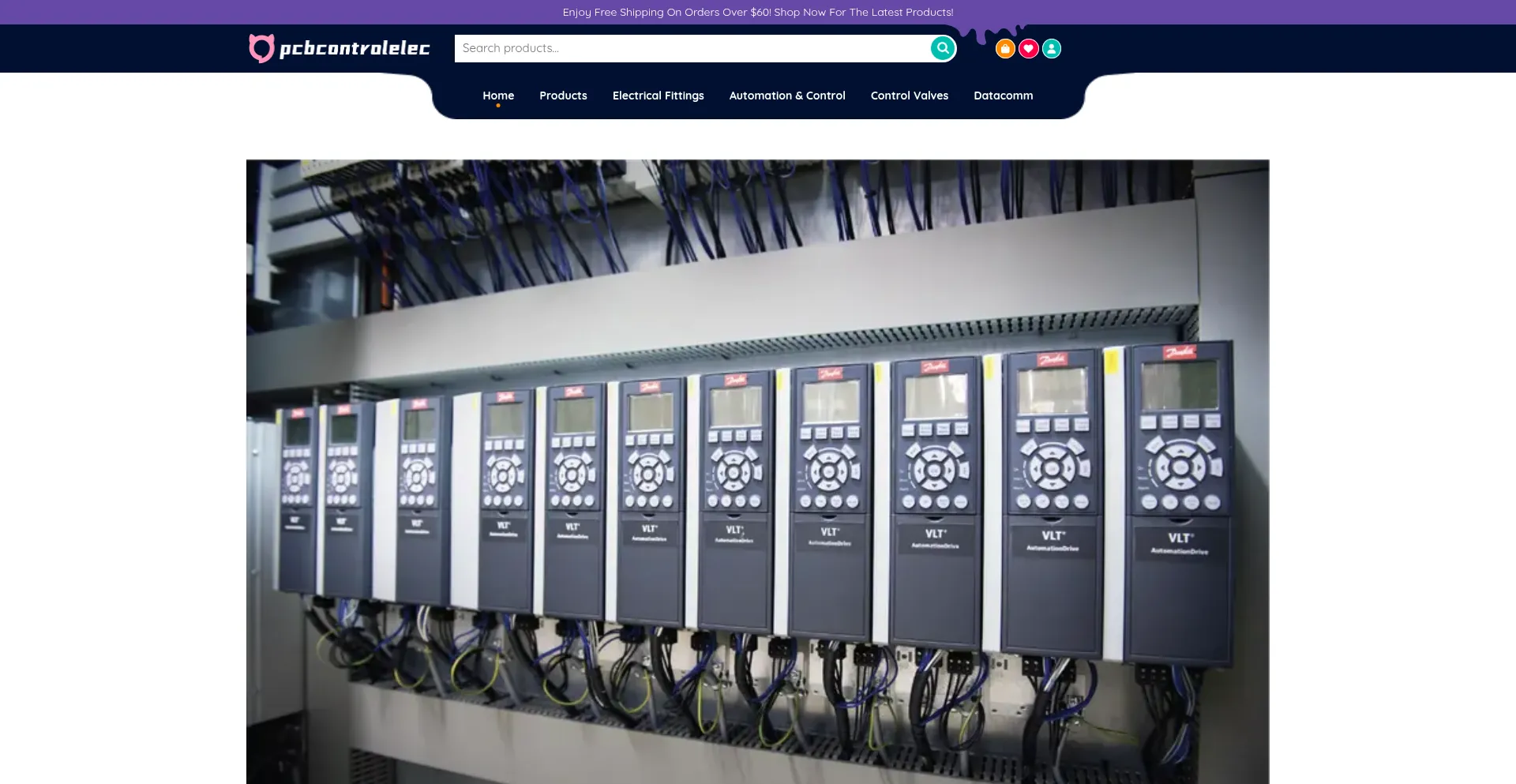
Task: Click the free shipping promo banner text
Action: [x=757, y=12]
